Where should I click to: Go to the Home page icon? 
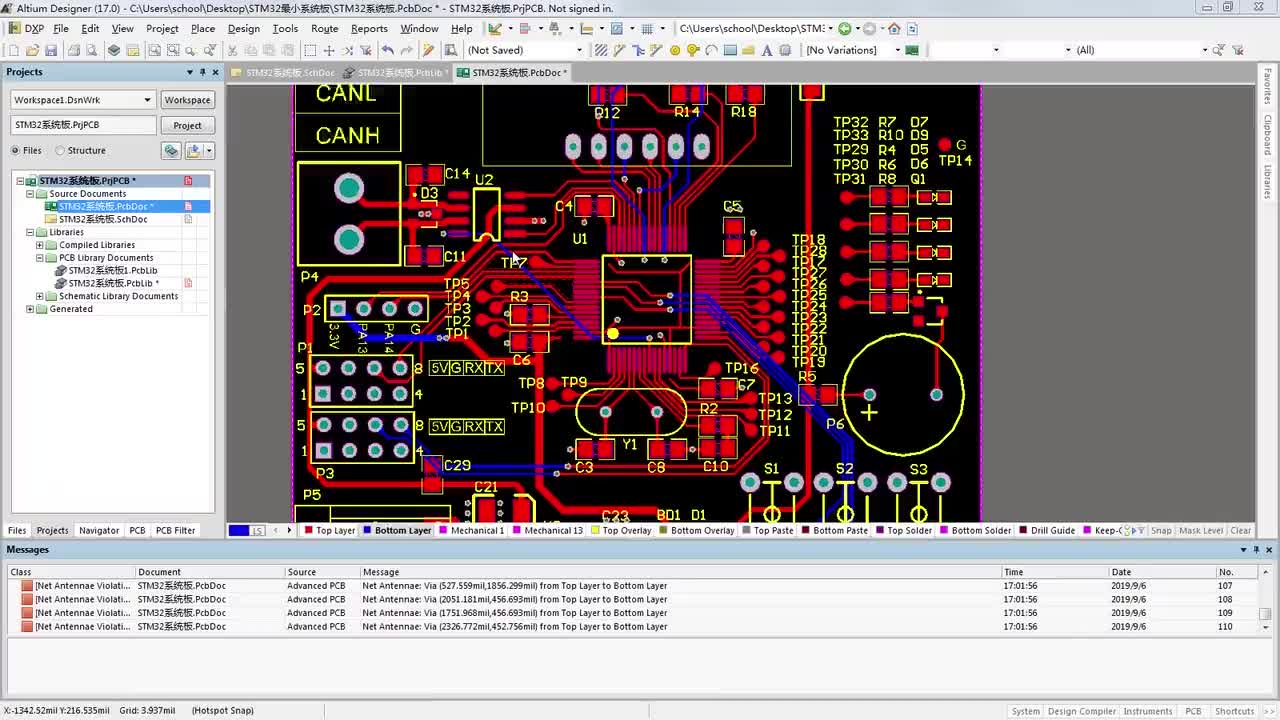pos(894,28)
